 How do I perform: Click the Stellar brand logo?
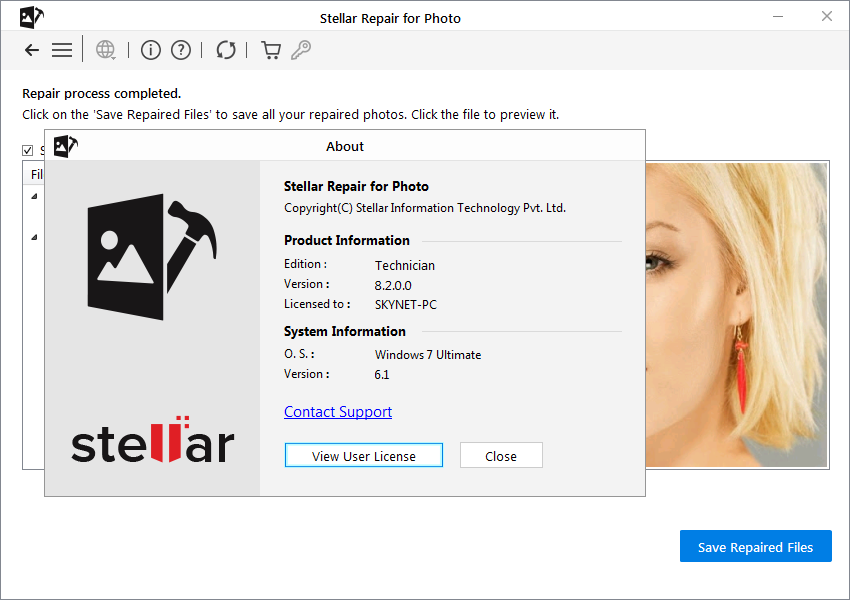153,440
